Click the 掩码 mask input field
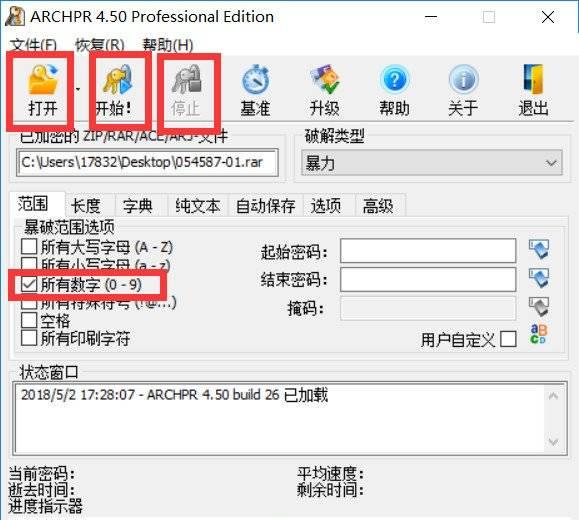 point(428,308)
